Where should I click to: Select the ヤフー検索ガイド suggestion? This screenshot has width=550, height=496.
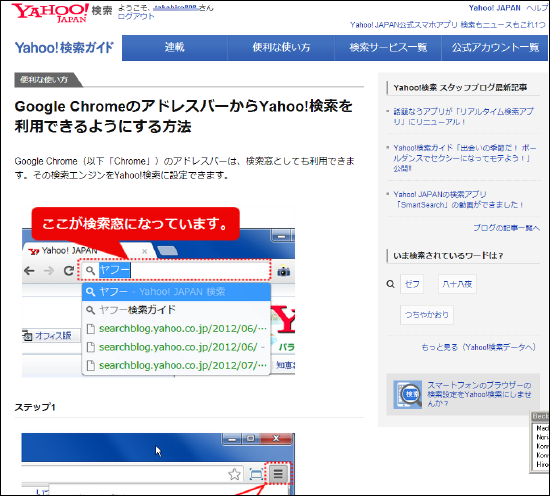coord(176,310)
